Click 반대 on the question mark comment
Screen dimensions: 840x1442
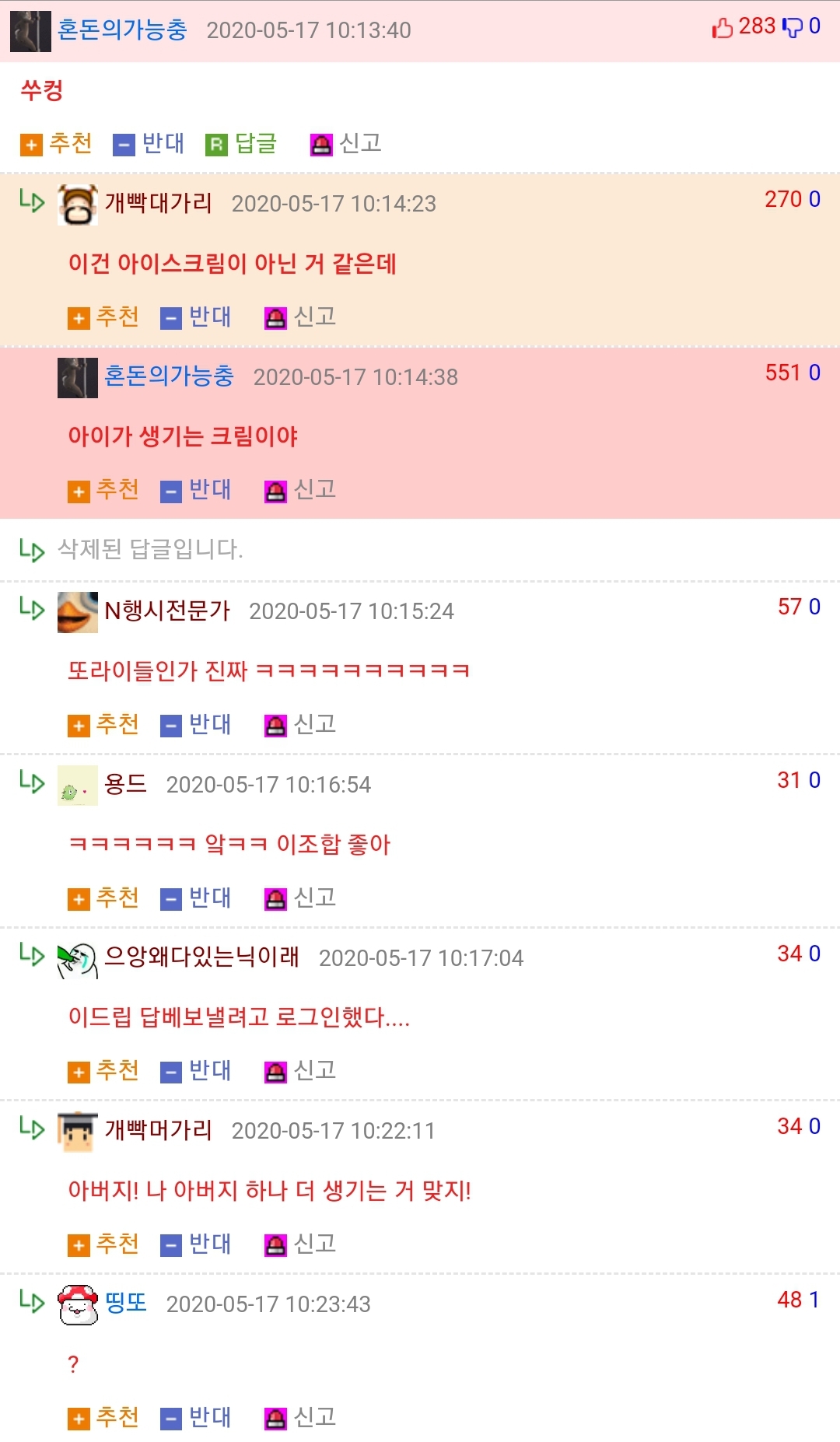196,1418
